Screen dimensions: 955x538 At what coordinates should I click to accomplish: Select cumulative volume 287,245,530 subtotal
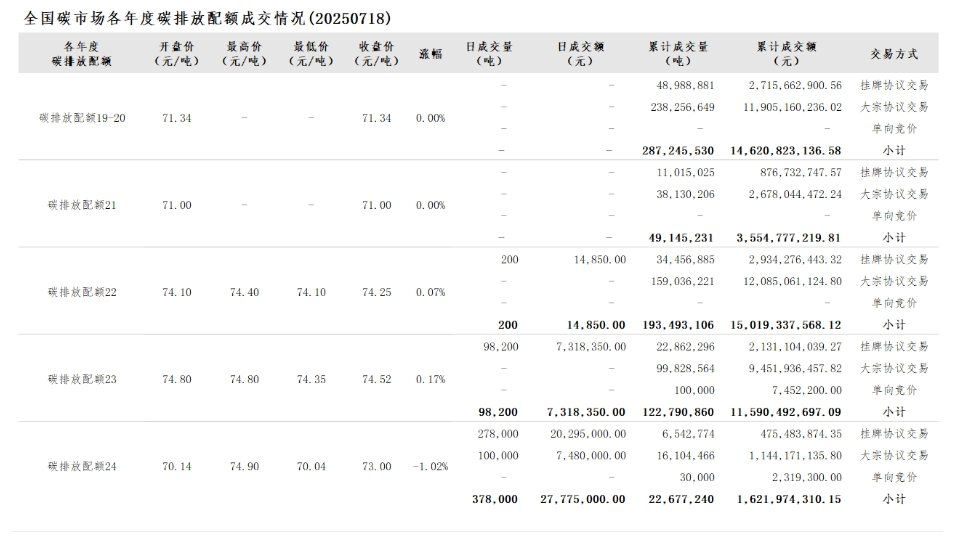point(678,150)
